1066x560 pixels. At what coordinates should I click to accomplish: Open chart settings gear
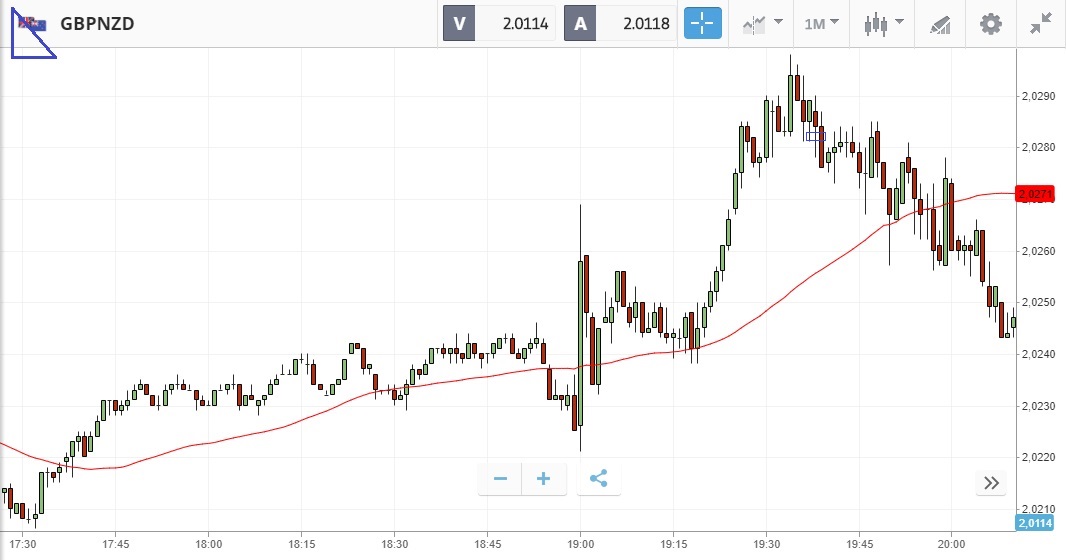click(990, 23)
